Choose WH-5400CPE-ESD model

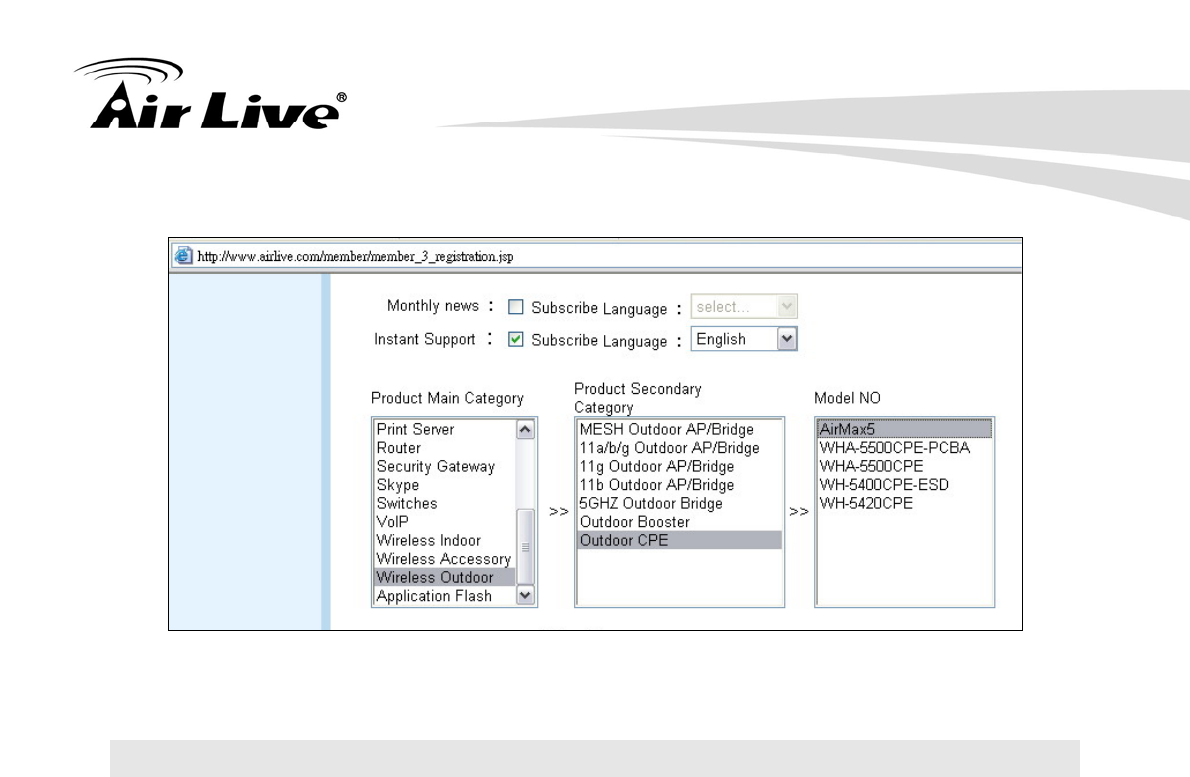point(905,485)
